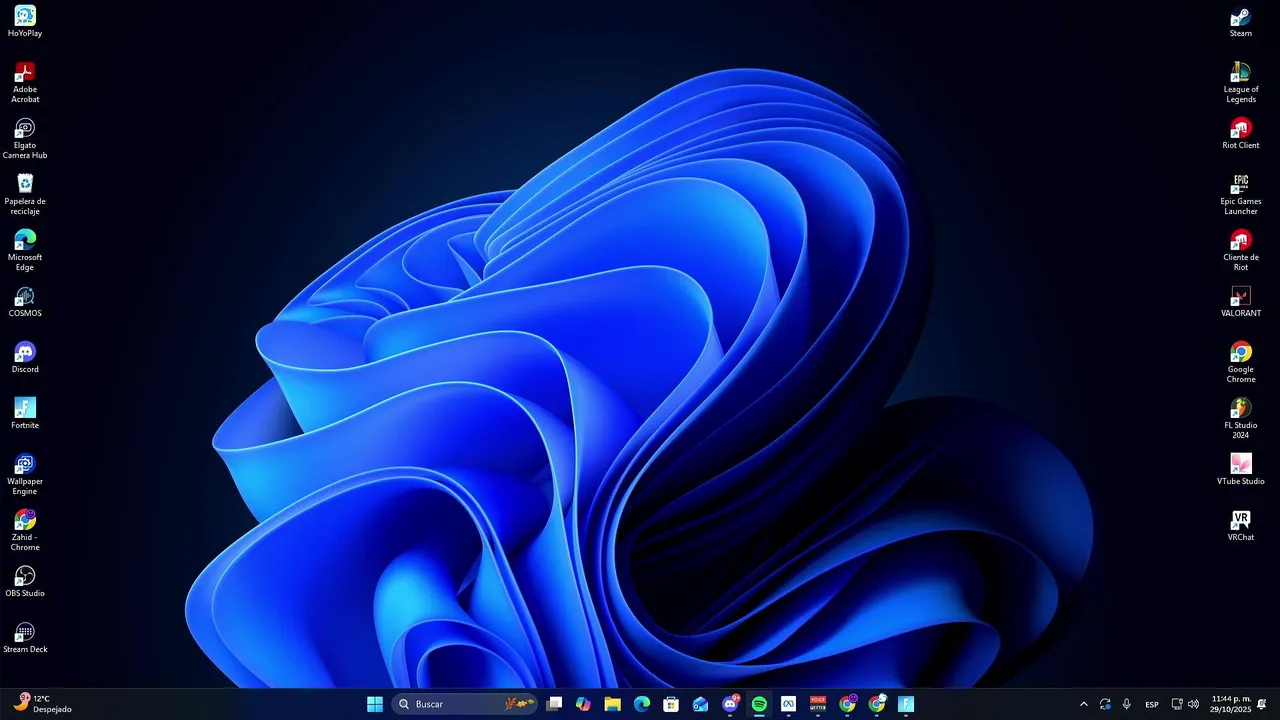Select the Epic Games Launcher shortcut
The height and width of the screenshot is (720, 1280).
coord(1241,194)
